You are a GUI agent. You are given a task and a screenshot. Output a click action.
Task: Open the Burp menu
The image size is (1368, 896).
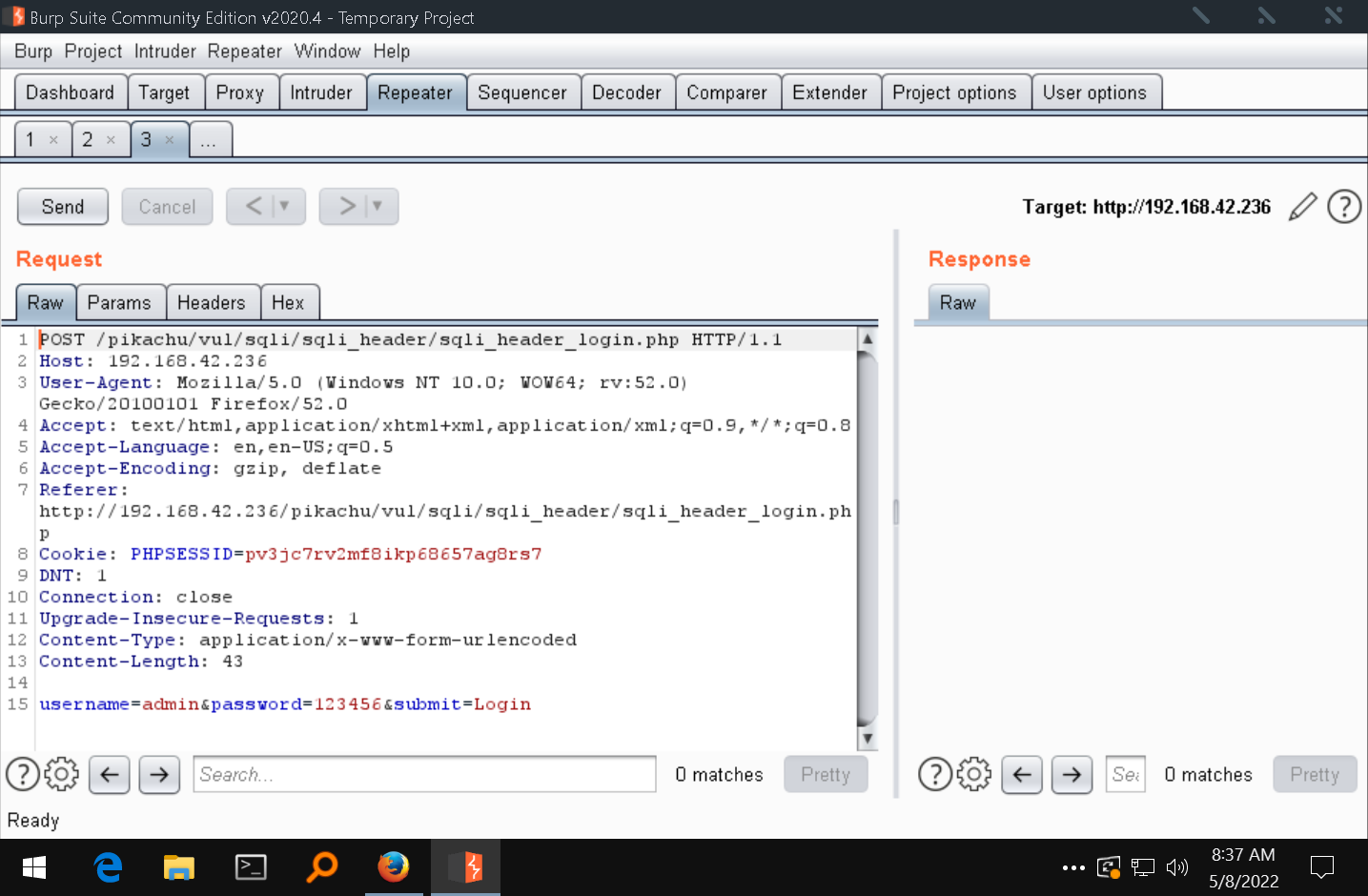33,51
